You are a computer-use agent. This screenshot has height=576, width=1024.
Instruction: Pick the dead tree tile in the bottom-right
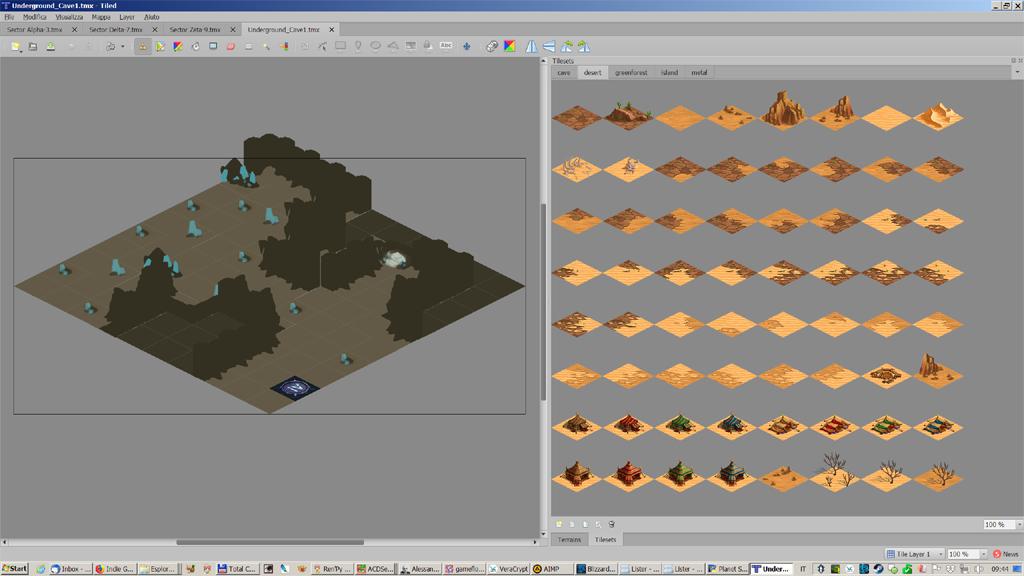[938, 475]
